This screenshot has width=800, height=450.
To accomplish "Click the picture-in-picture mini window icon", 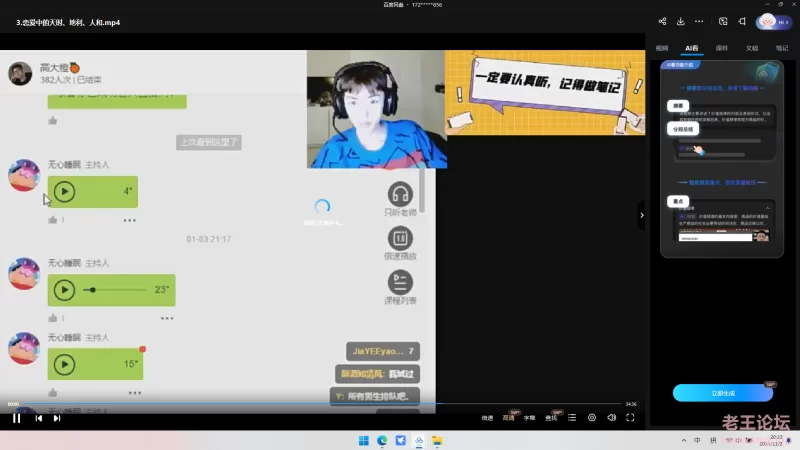I will (x=723, y=21).
